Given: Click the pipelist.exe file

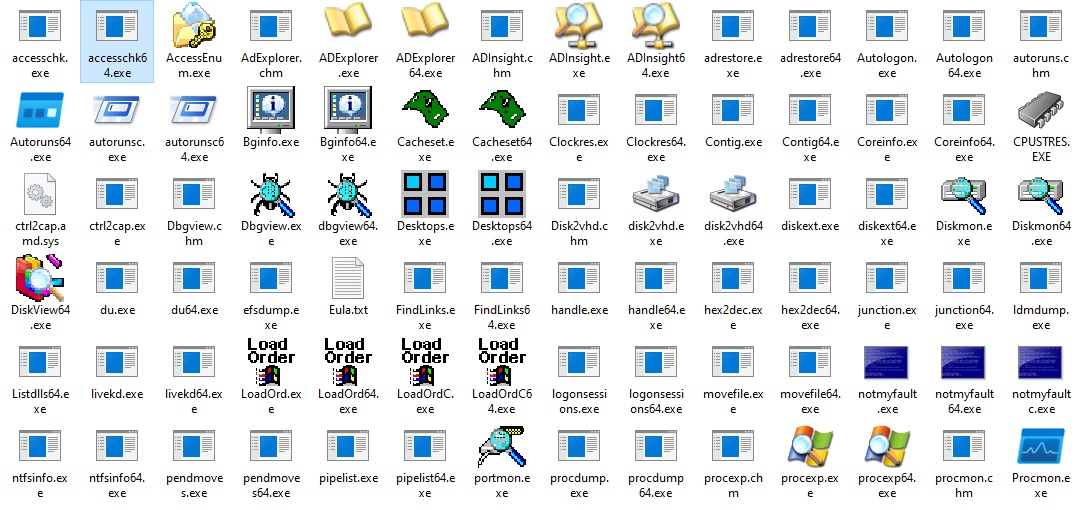Looking at the screenshot, I should click(x=348, y=456).
